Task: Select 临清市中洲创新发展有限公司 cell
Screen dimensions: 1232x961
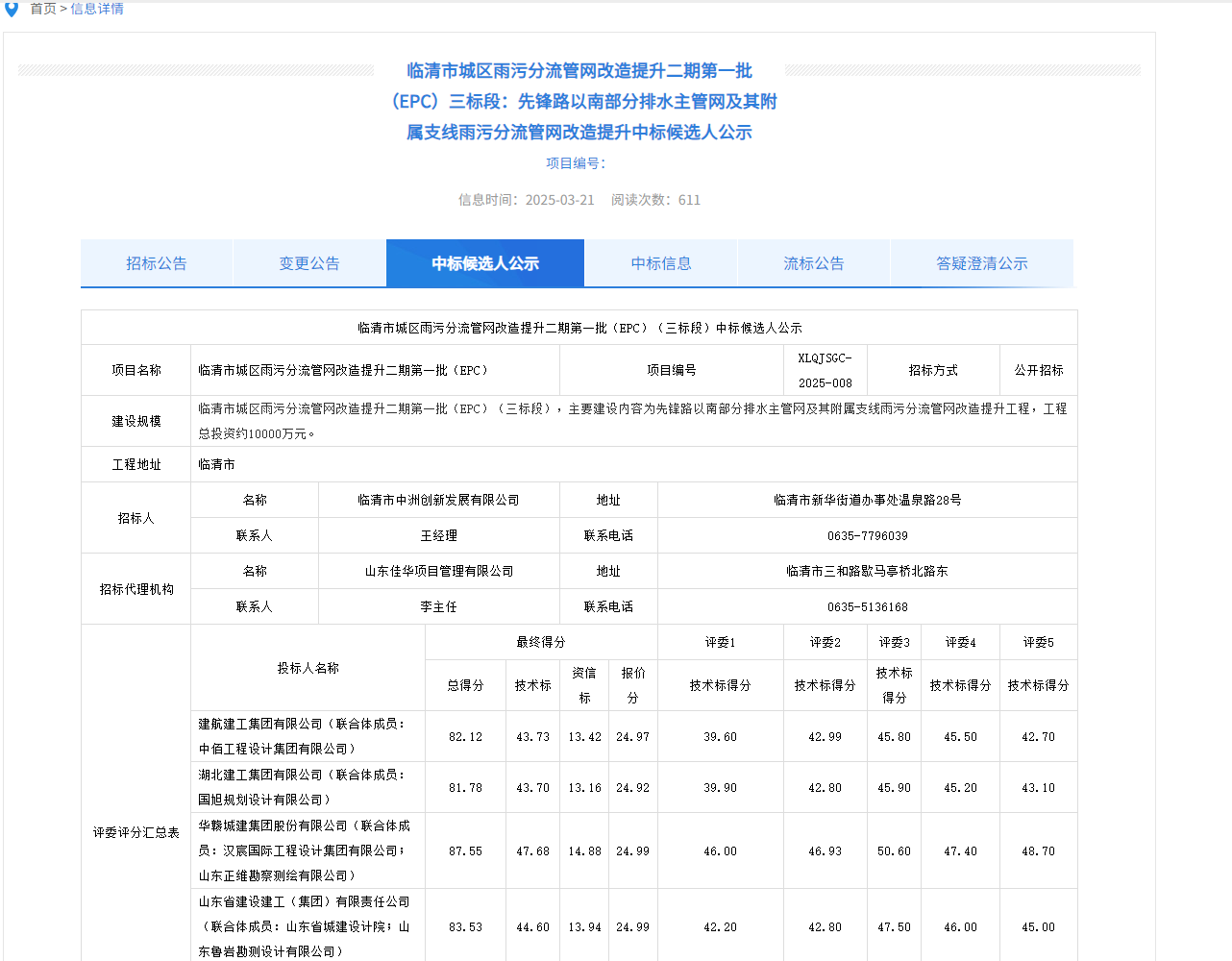Action: point(439,500)
